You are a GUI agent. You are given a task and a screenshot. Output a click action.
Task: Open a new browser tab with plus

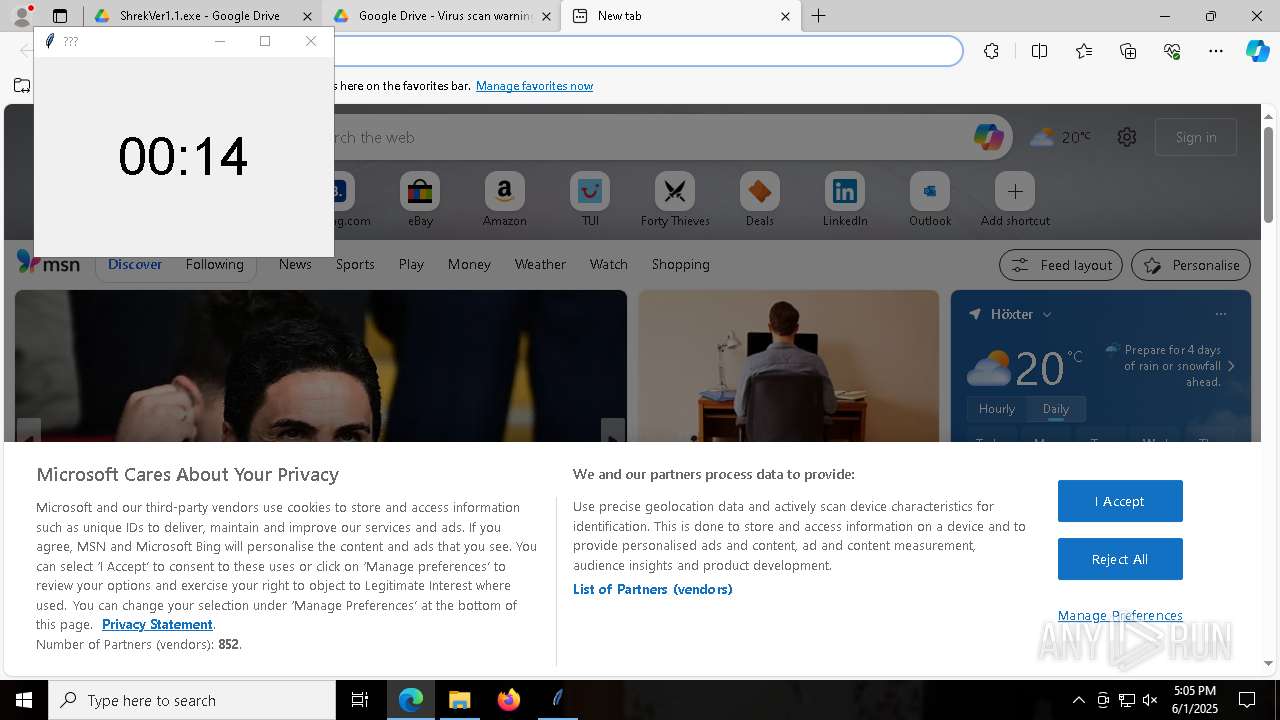(x=818, y=16)
